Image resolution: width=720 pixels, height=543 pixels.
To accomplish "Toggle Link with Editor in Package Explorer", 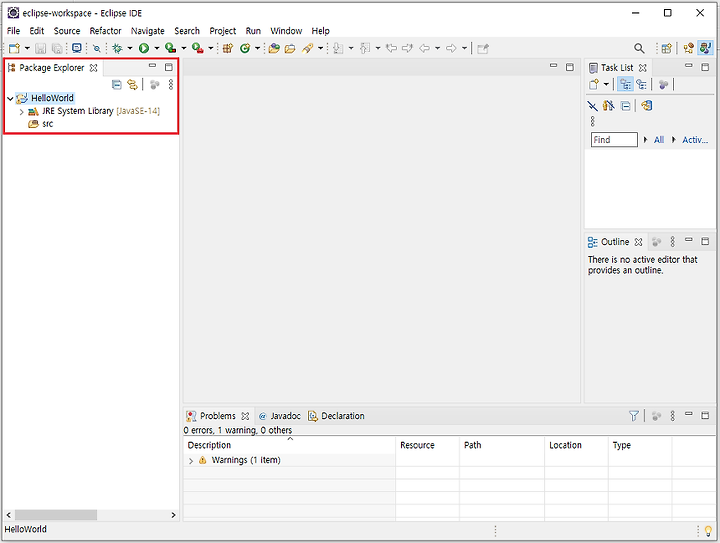I will 132,84.
